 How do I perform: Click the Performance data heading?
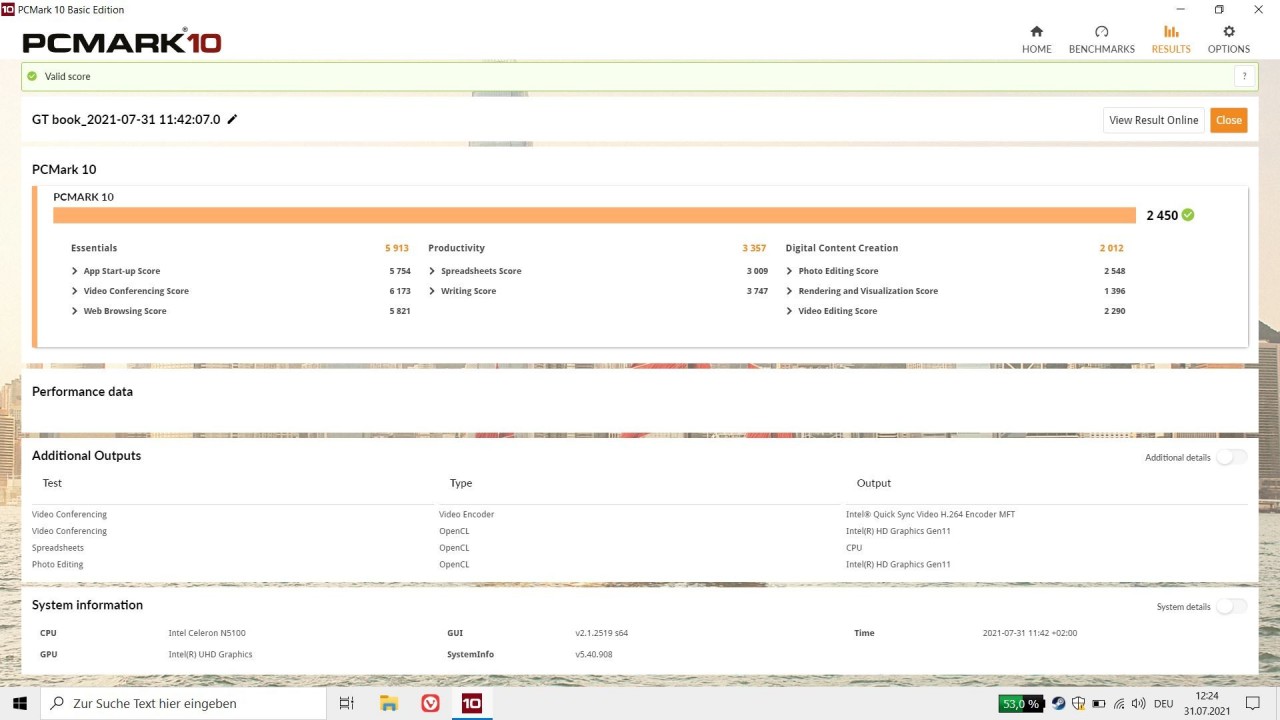point(82,392)
